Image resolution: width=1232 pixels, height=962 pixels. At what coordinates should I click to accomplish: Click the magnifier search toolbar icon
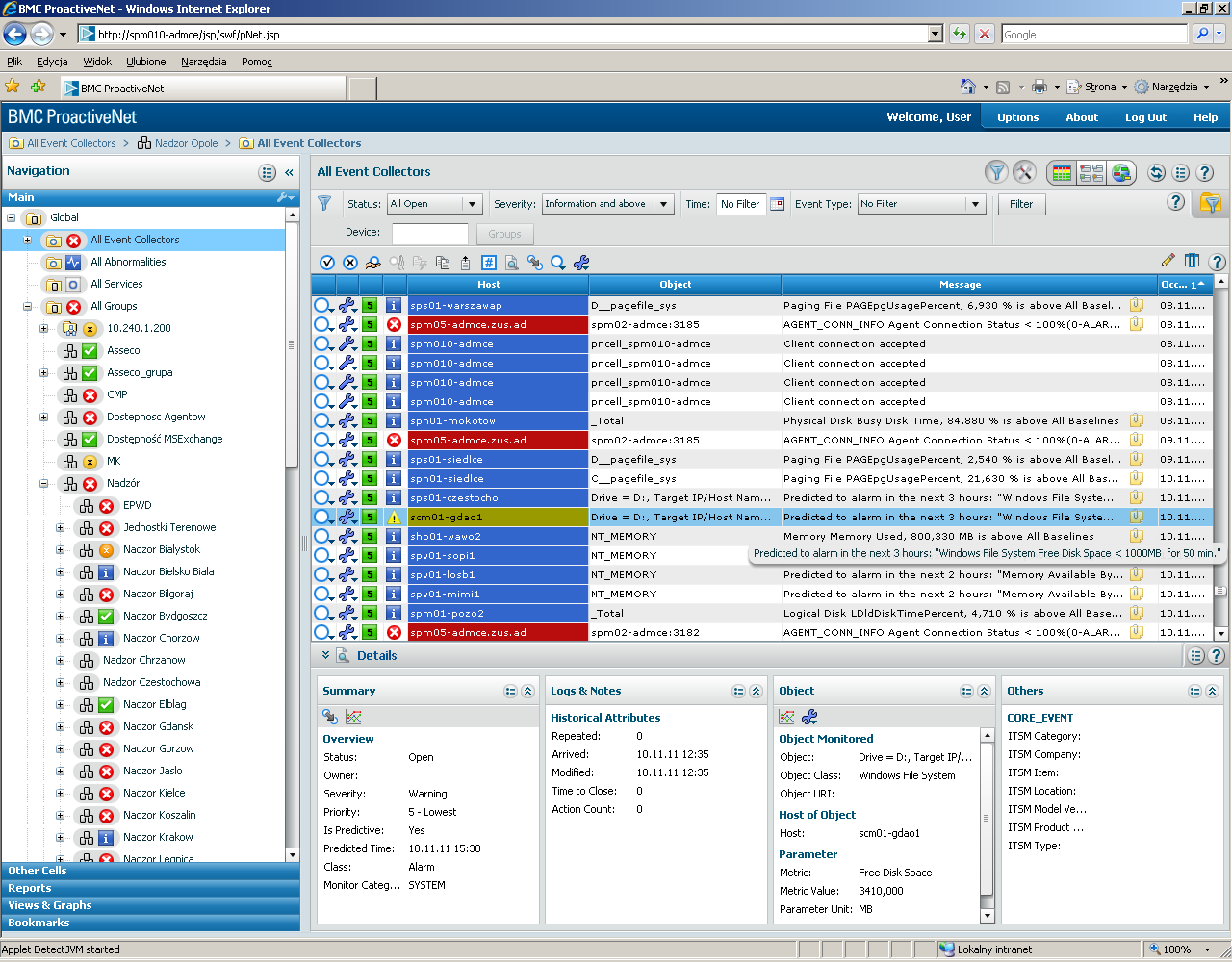click(558, 263)
